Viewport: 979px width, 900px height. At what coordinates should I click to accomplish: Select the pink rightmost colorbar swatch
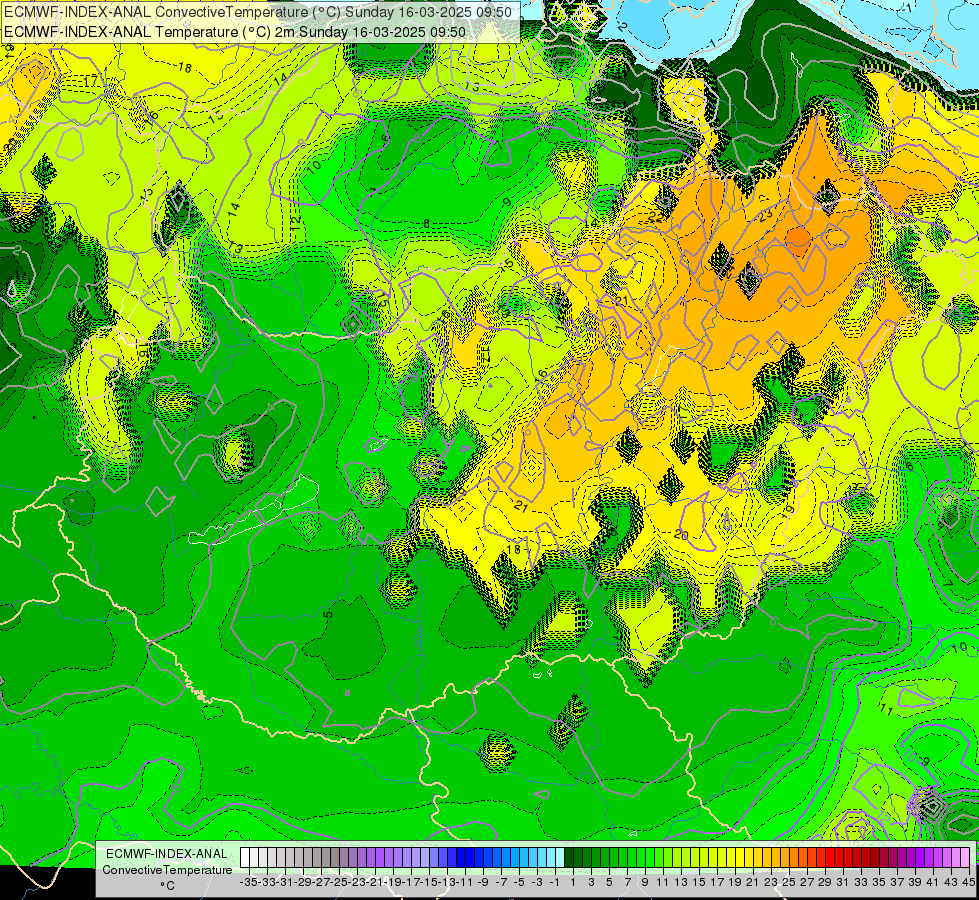tap(965, 857)
